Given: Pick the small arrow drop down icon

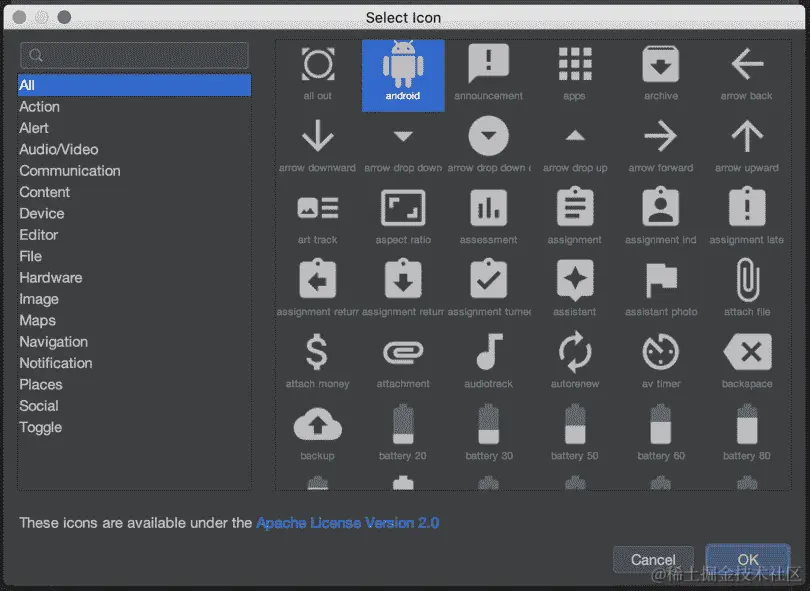Looking at the screenshot, I should (x=403, y=147).
